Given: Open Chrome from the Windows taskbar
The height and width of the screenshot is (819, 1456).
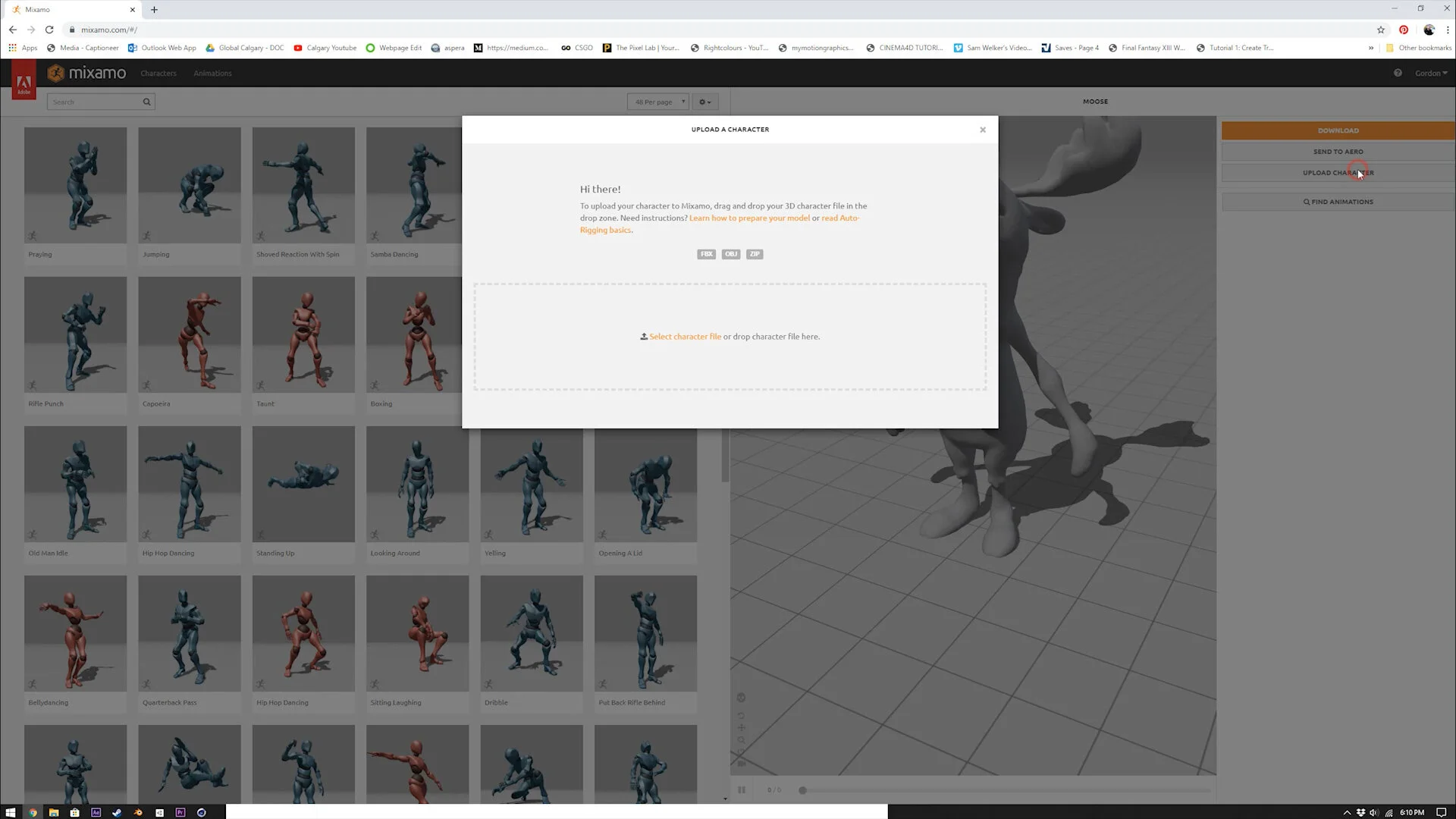Looking at the screenshot, I should coord(33,812).
